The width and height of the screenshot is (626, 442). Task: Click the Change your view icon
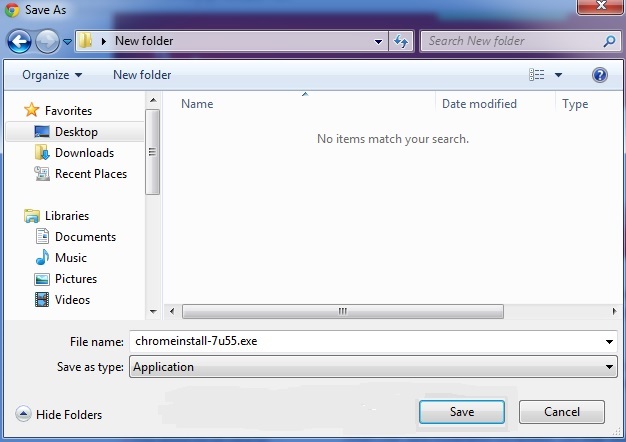[537, 75]
